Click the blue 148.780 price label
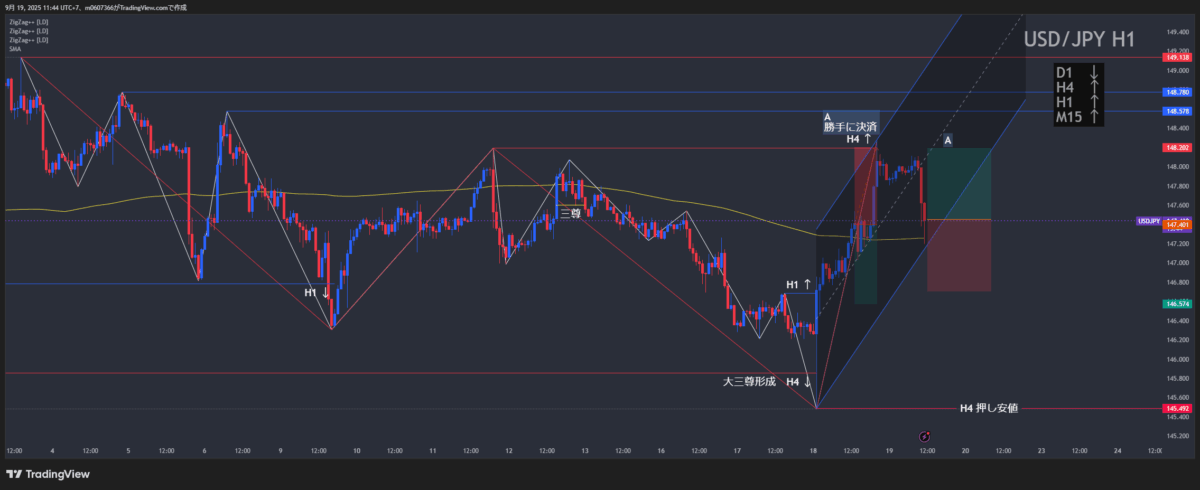This screenshot has width=1200, height=490. (x=1176, y=92)
